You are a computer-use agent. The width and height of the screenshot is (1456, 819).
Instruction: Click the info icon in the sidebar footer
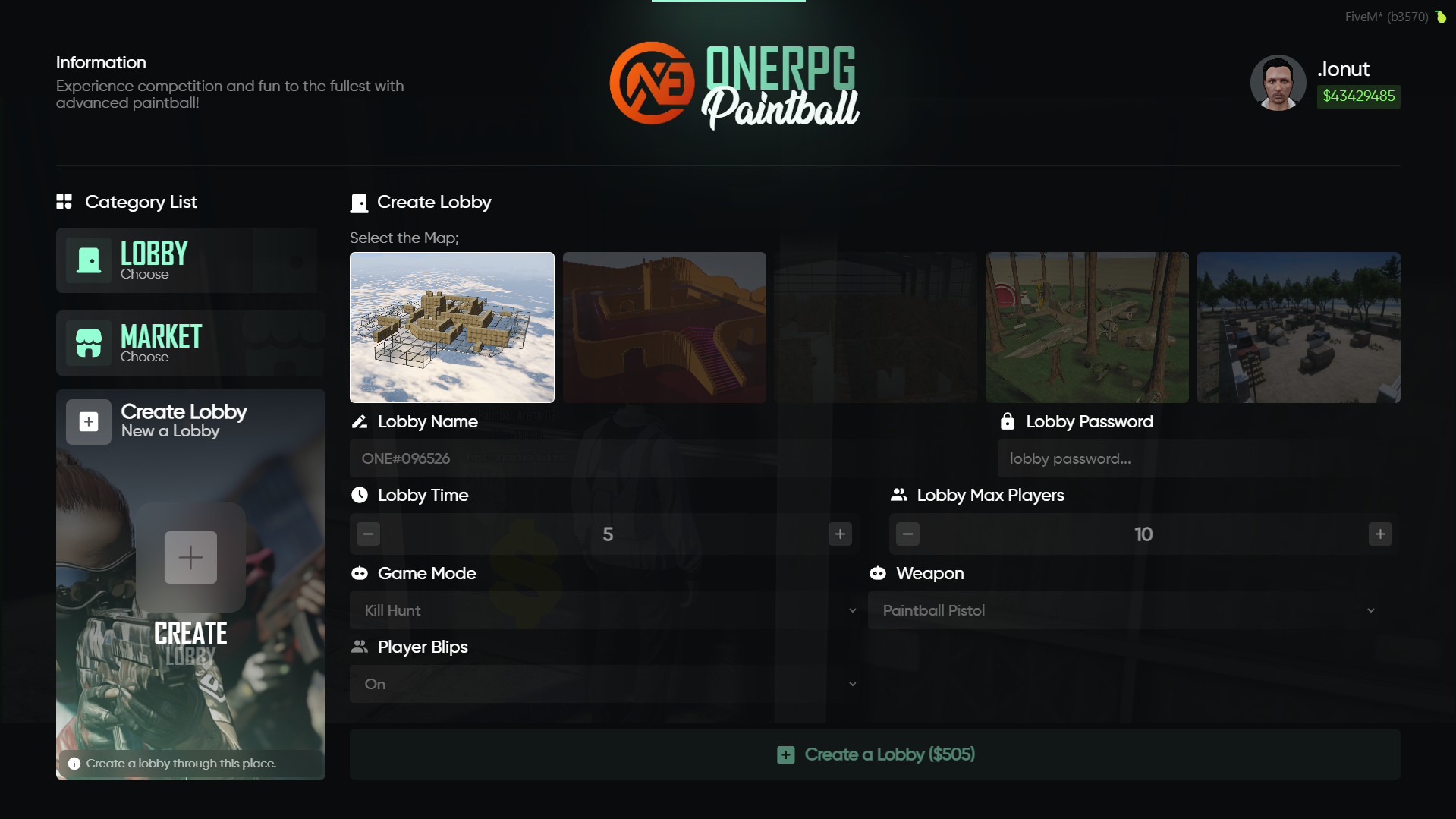pyautogui.click(x=74, y=764)
